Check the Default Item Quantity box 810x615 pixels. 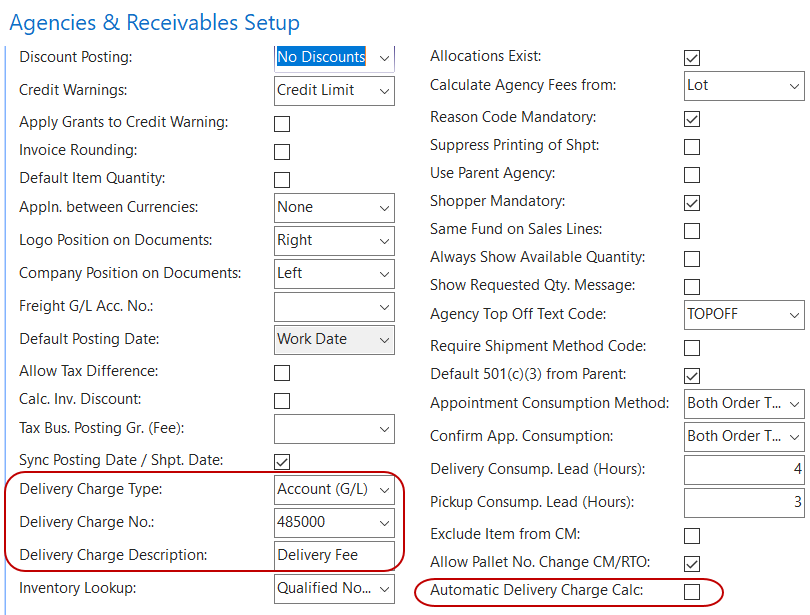tap(282, 180)
